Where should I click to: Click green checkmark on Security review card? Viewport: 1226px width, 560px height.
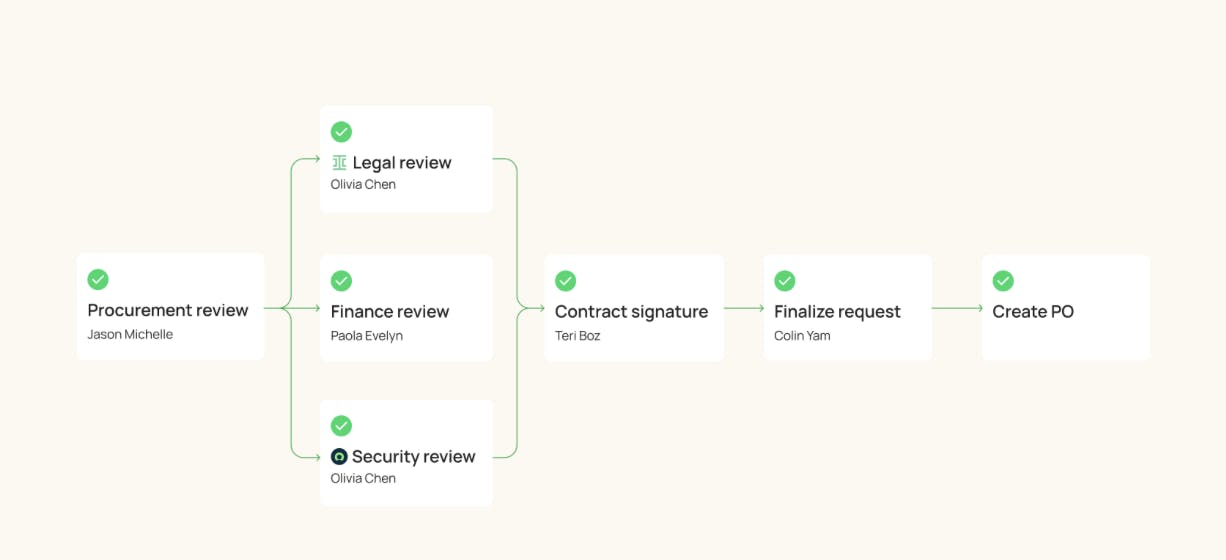pos(341,426)
